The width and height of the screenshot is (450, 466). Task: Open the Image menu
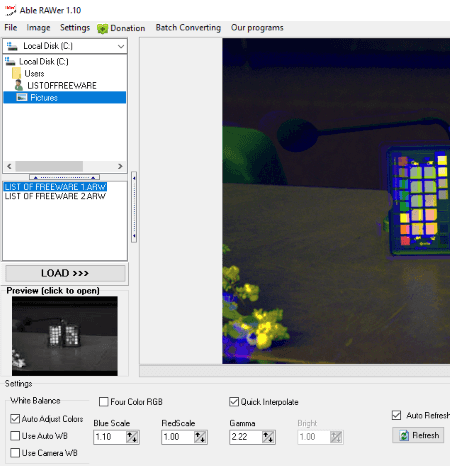38,28
